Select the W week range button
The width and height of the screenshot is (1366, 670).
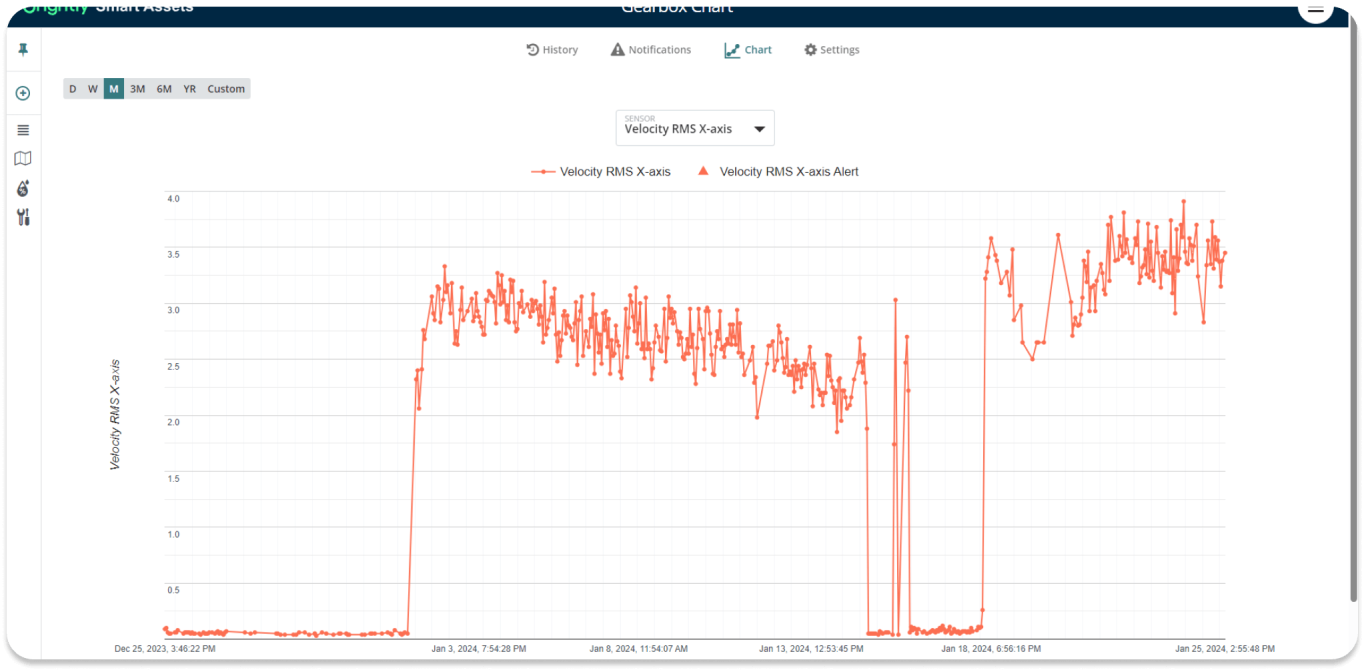point(93,89)
